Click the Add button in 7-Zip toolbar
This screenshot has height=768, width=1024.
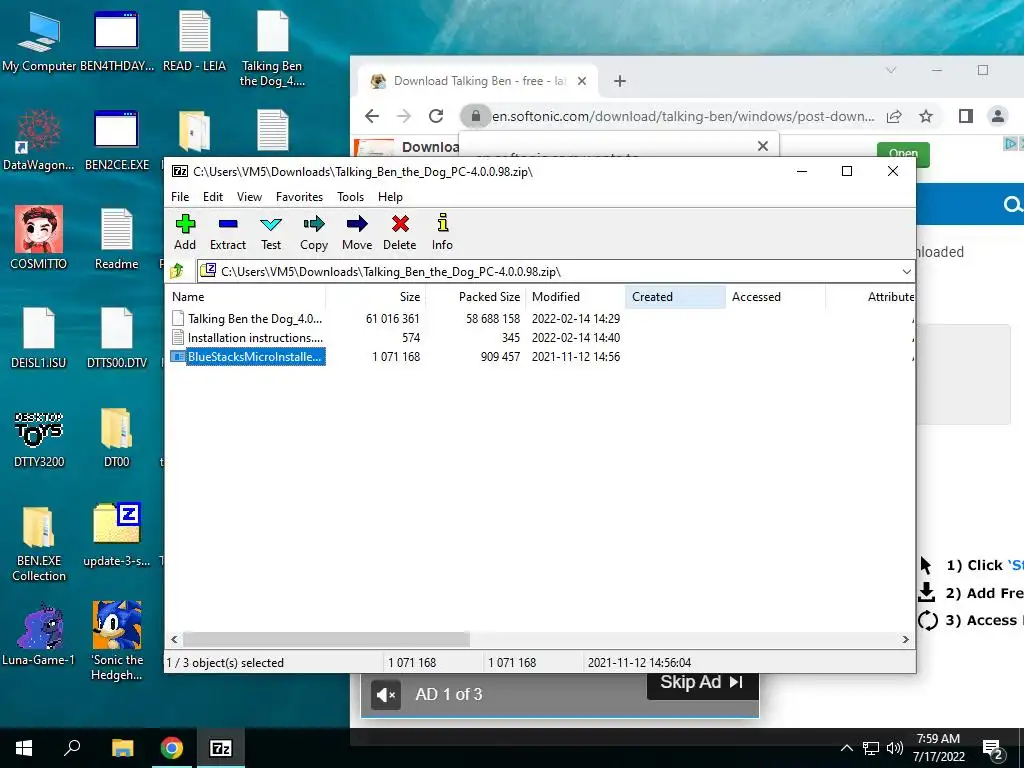click(185, 232)
